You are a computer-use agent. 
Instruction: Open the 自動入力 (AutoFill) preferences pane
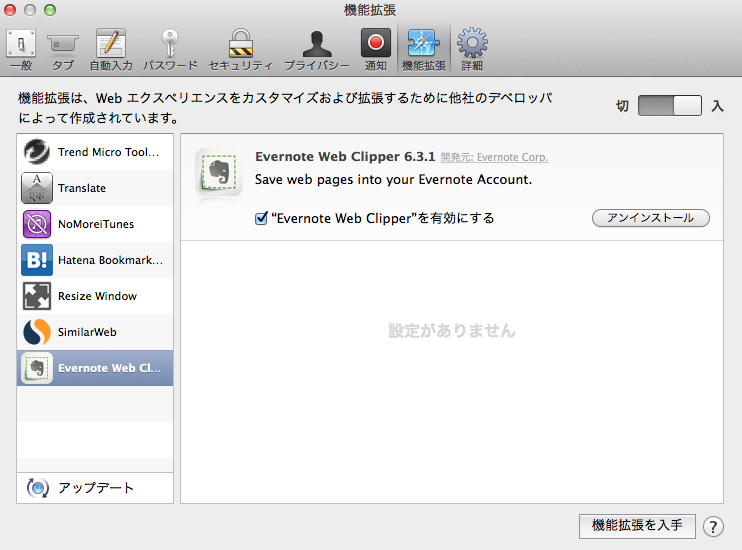[110, 48]
